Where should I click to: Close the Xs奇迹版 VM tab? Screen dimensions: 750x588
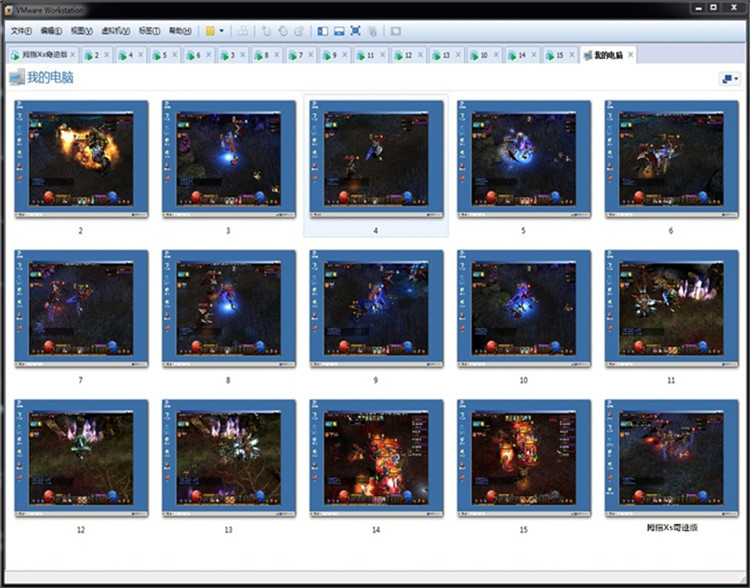tap(73, 55)
